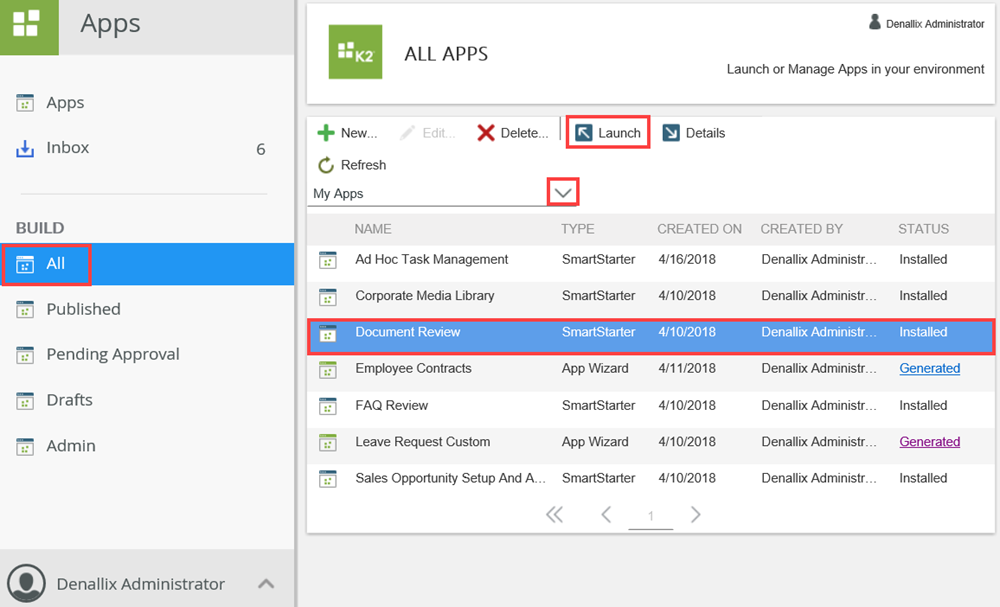Click the K2 All Apps logo
Viewport: 1000px width, 607px height.
355,52
